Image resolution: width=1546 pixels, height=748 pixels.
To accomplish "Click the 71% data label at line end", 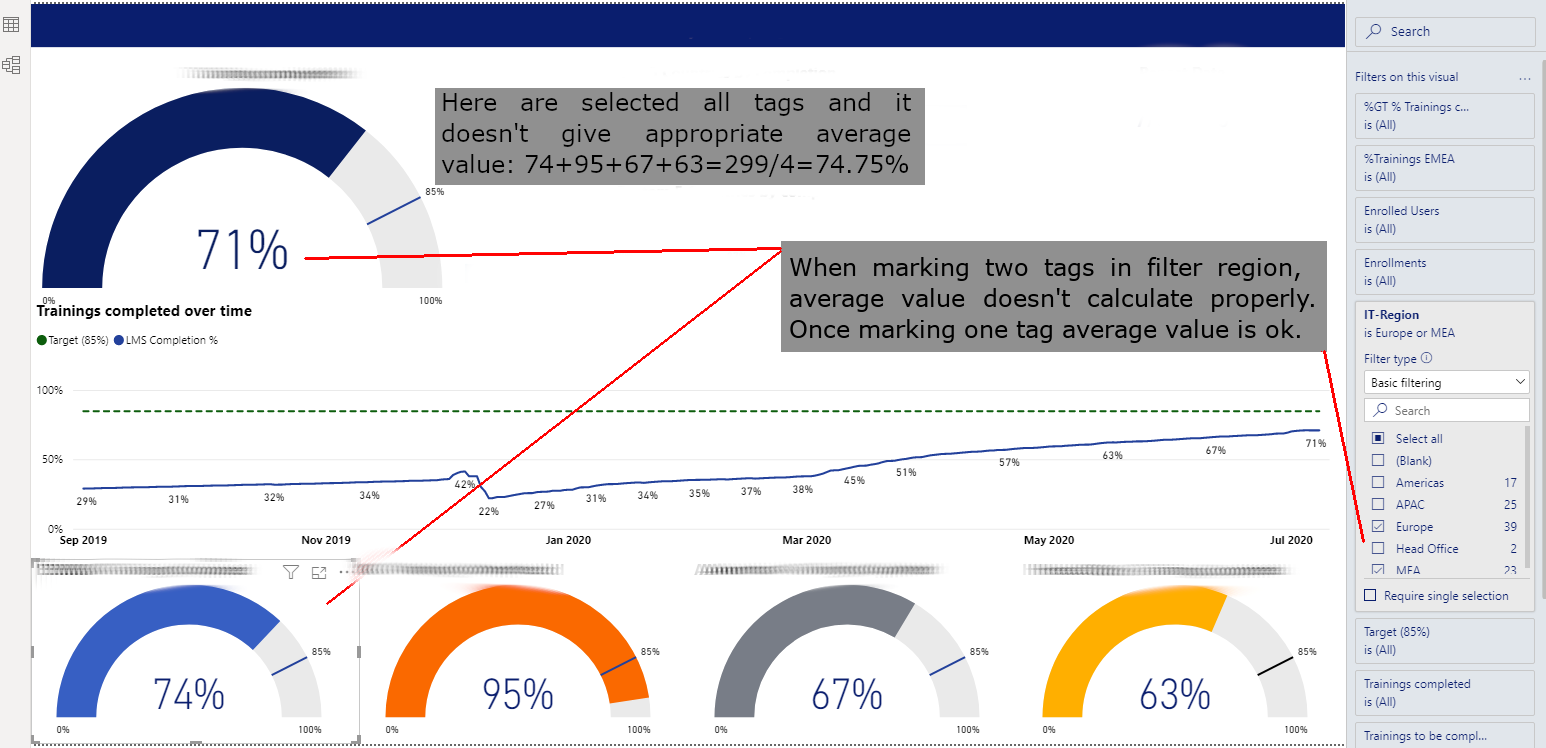I will coord(1316,443).
